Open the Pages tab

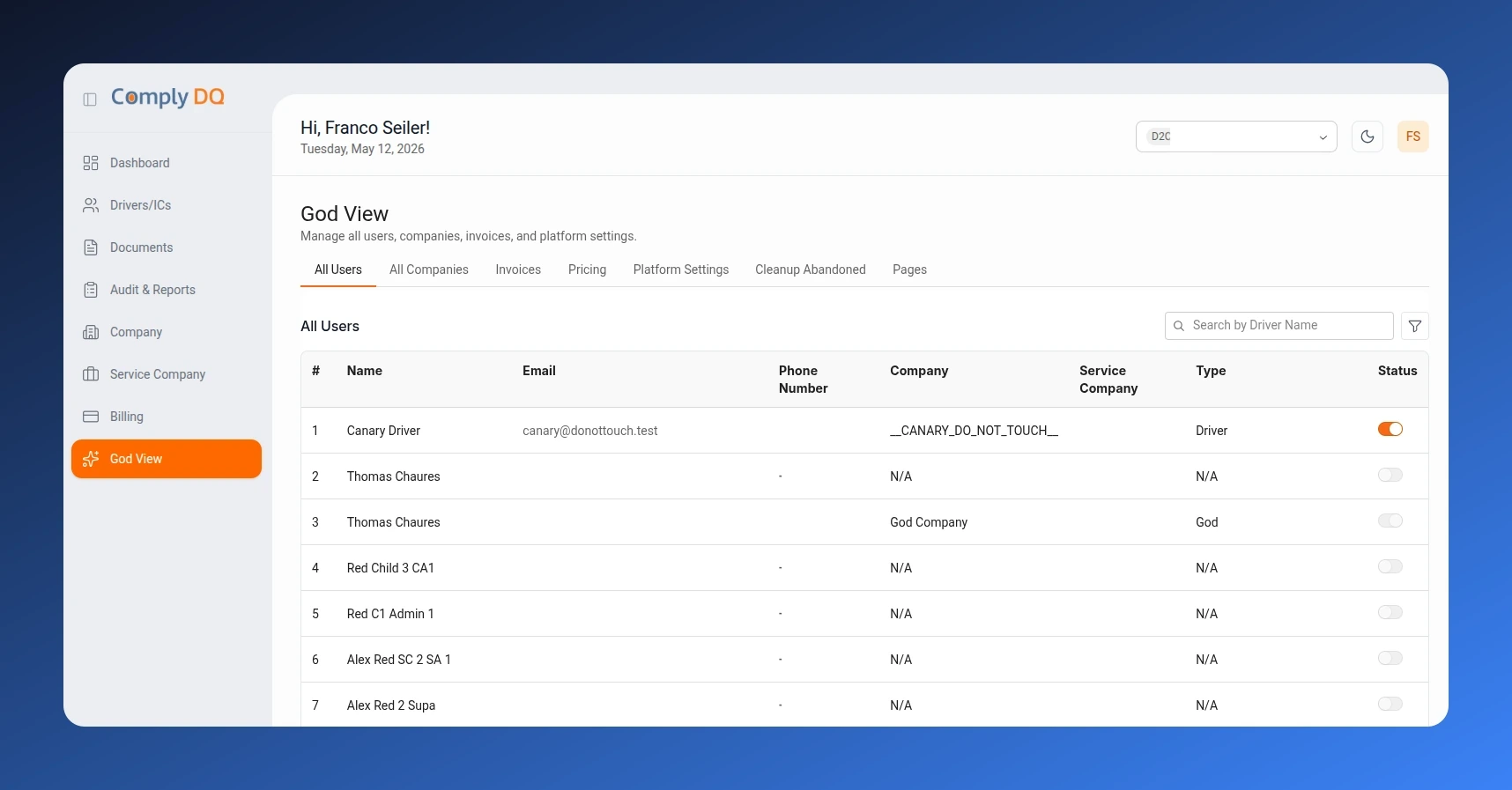(x=909, y=269)
